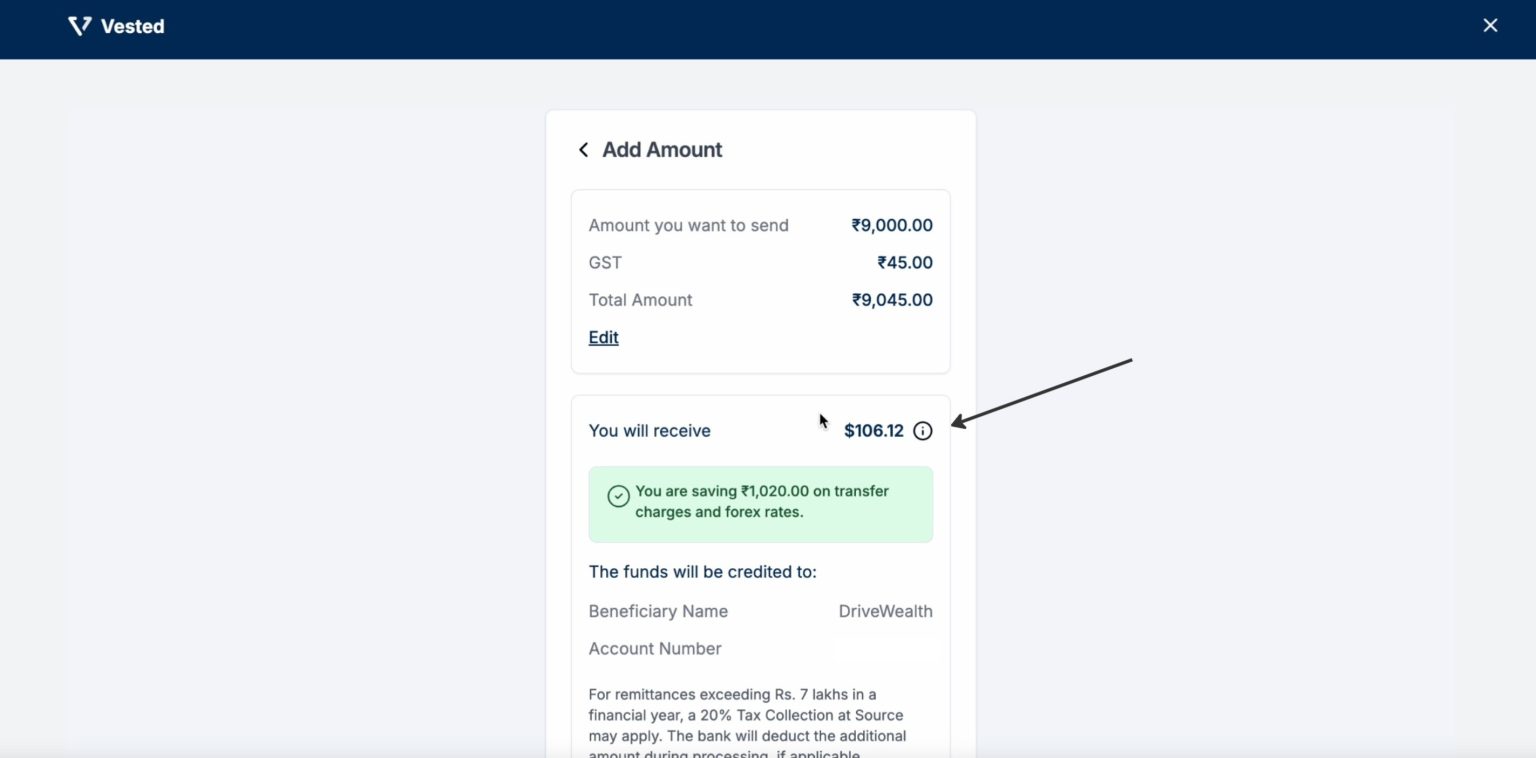Click the Vested logo in the navbar
Viewport: 1536px width, 758px height.
[x=116, y=26]
